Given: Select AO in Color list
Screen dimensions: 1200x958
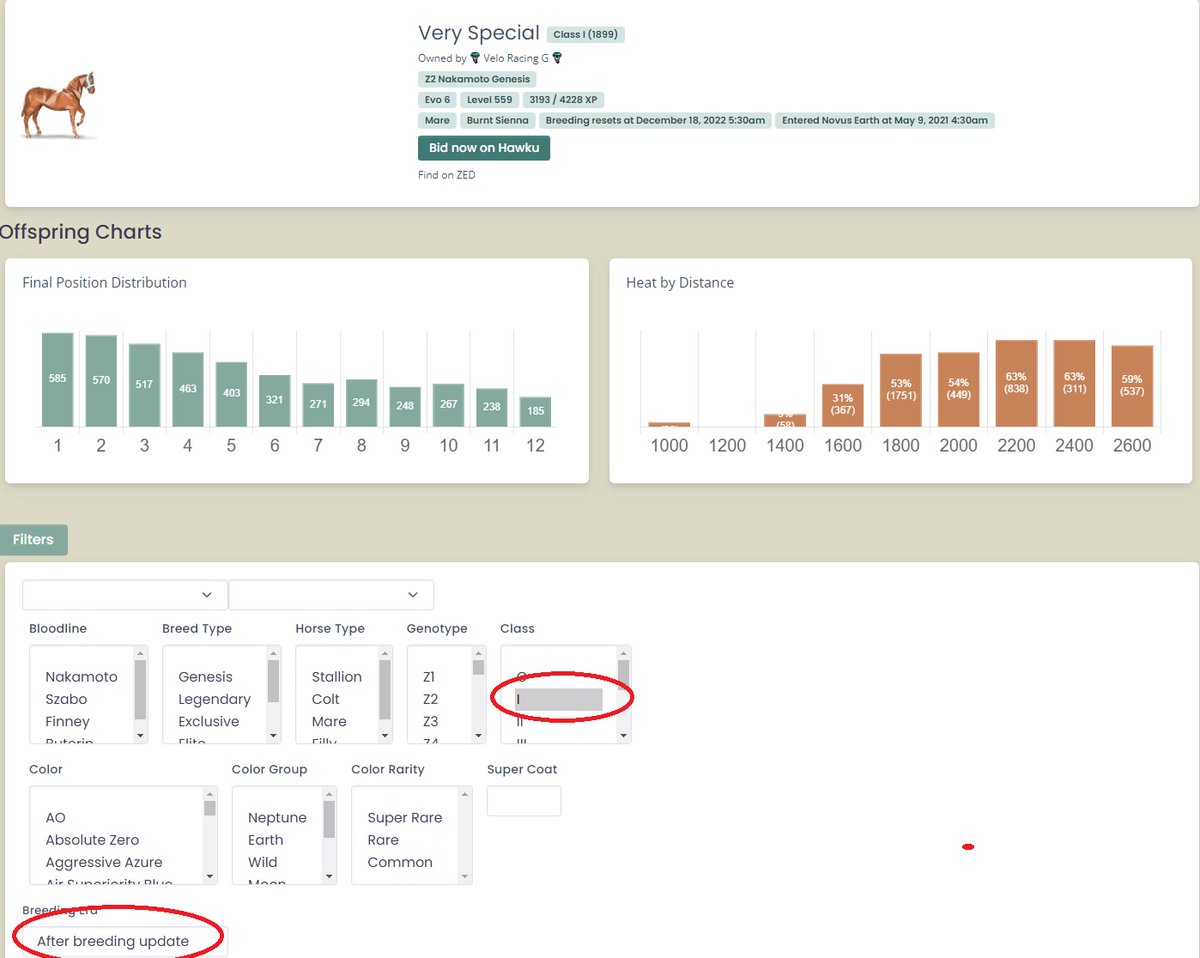Looking at the screenshot, I should pyautogui.click(x=56, y=818).
